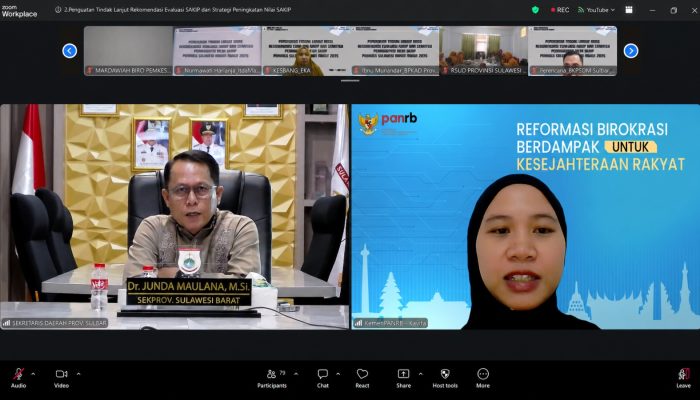Leave the meeting
Viewport: 700px width, 400px height.
coord(683,378)
